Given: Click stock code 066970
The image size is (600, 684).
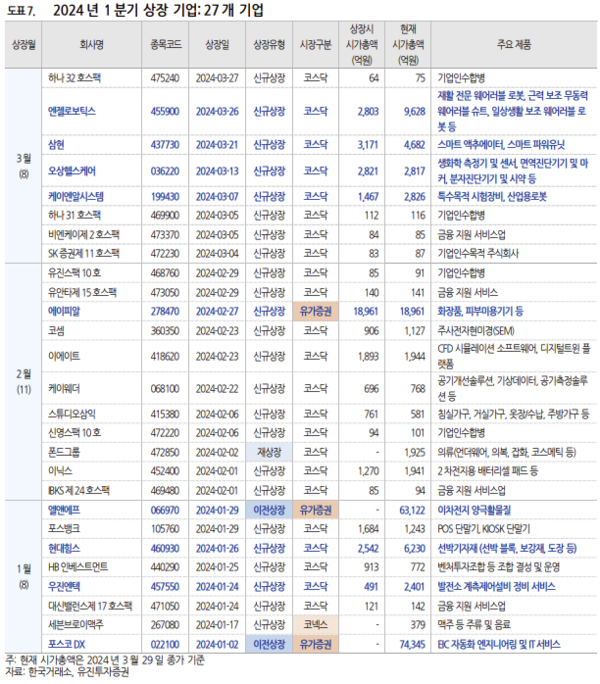Looking at the screenshot, I should [165, 510].
